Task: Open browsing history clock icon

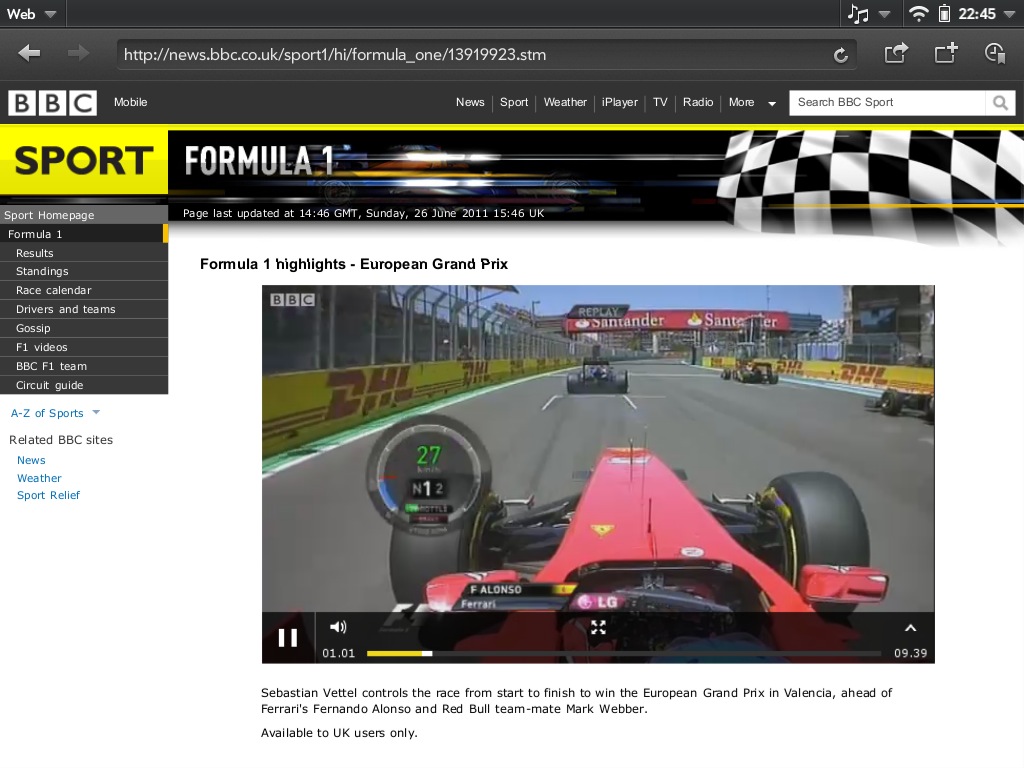Action: click(x=995, y=53)
